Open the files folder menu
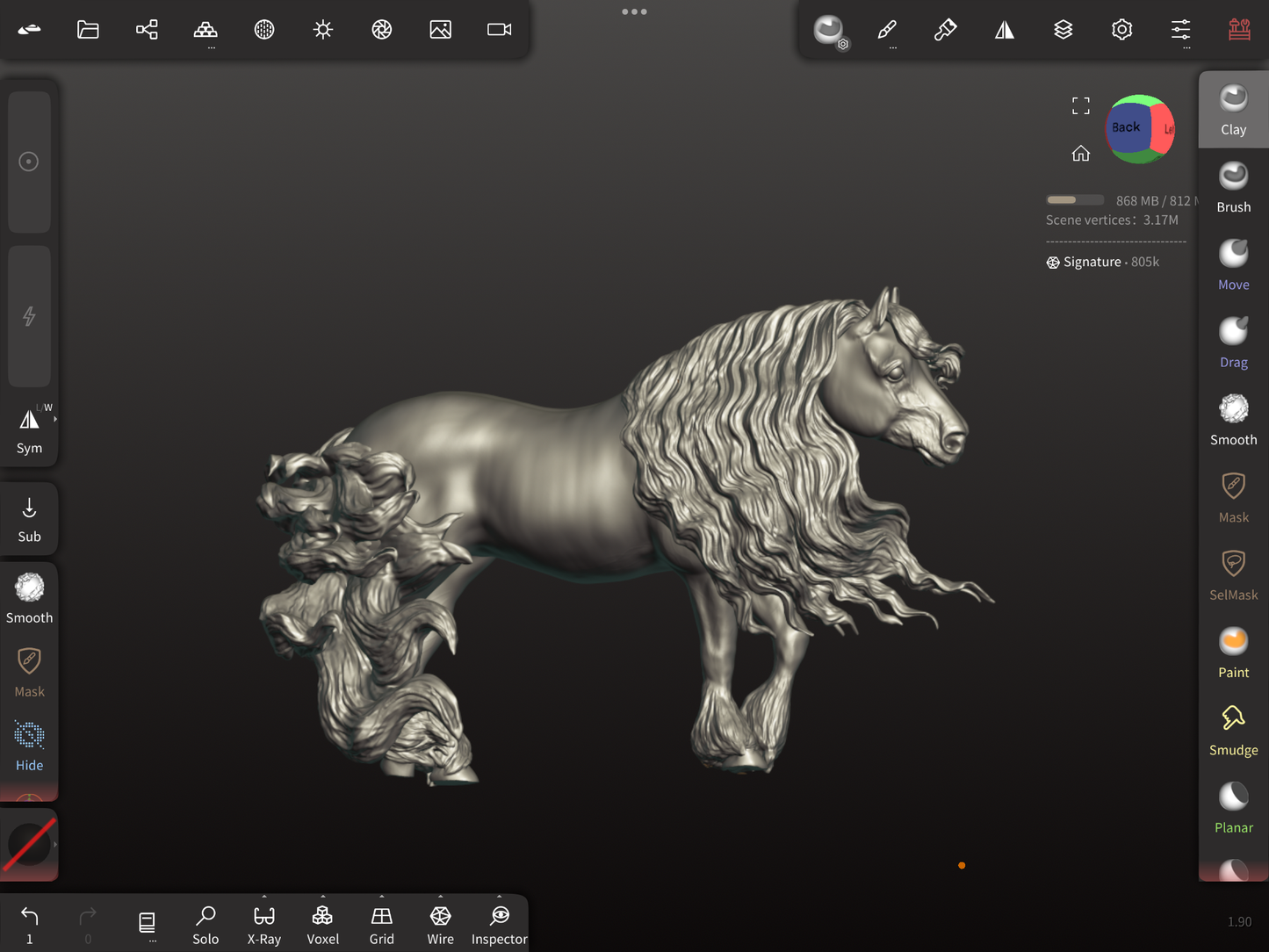The height and width of the screenshot is (952, 1269). (x=88, y=30)
